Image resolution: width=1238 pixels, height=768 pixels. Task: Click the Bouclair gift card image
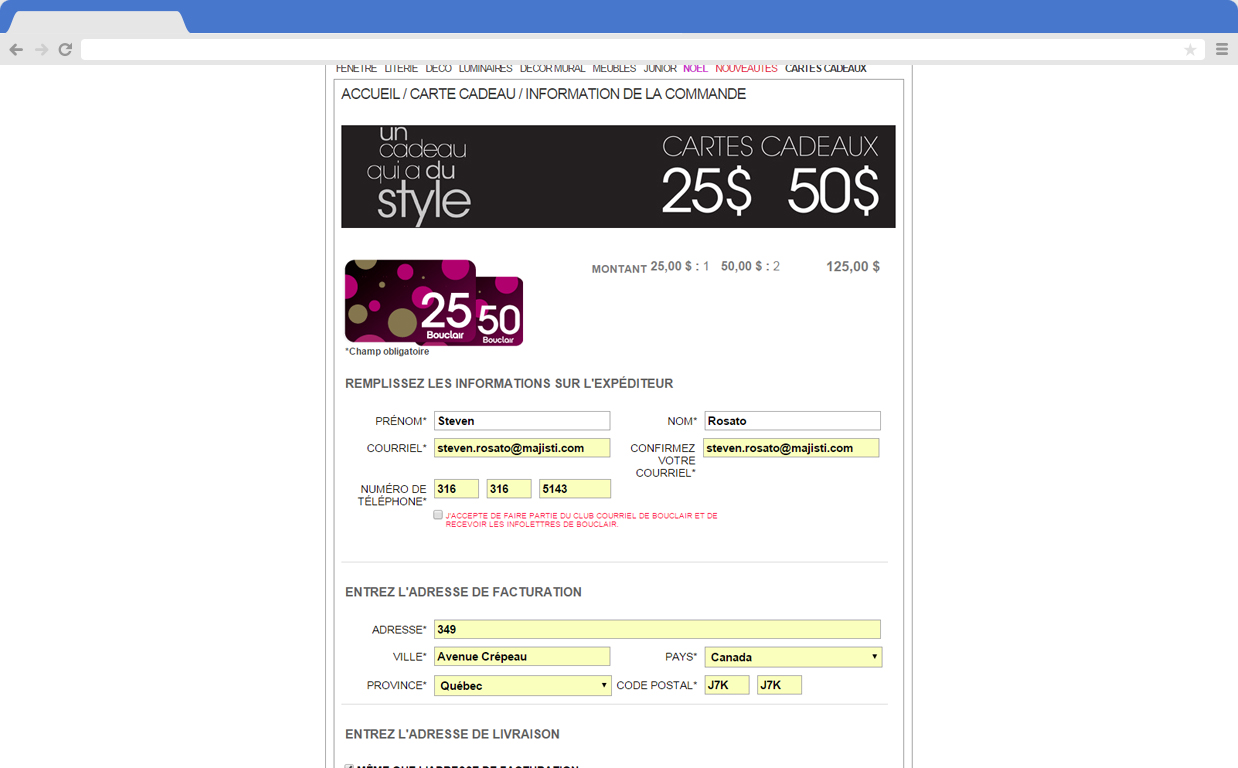(433, 301)
